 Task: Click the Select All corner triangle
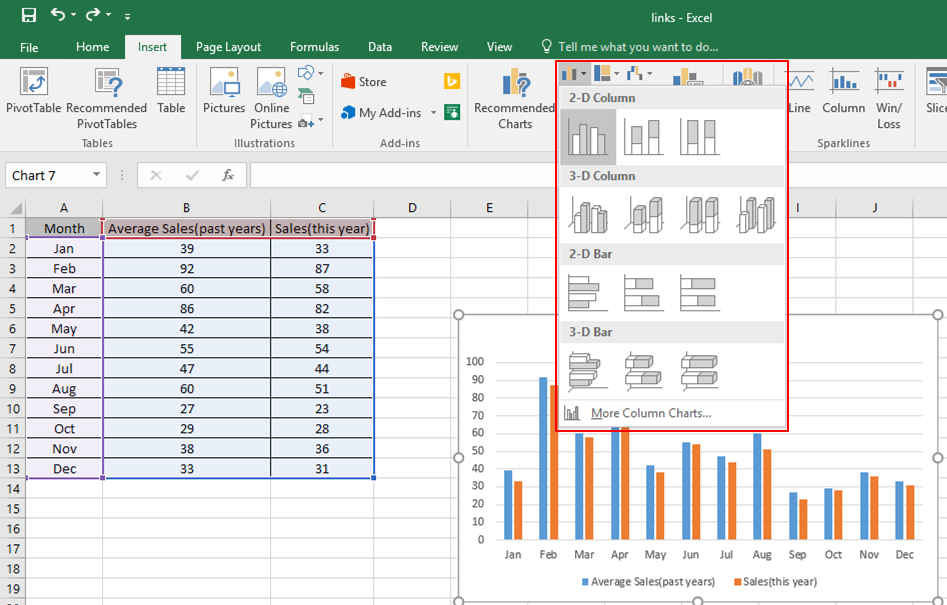(x=15, y=208)
